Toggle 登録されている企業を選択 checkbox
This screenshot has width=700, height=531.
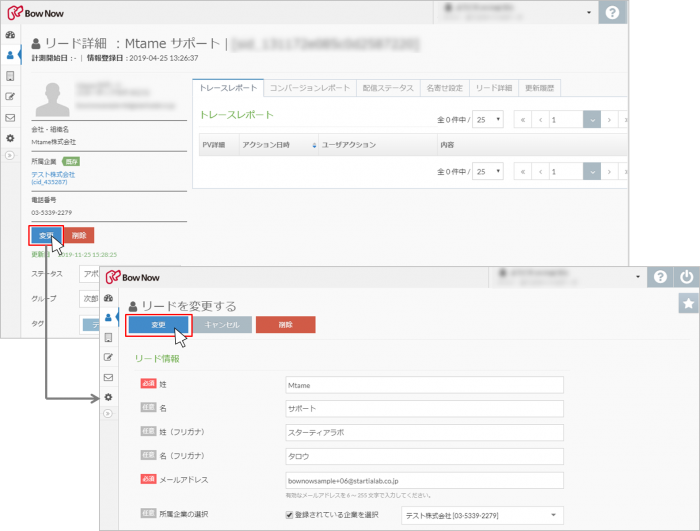(x=289, y=515)
